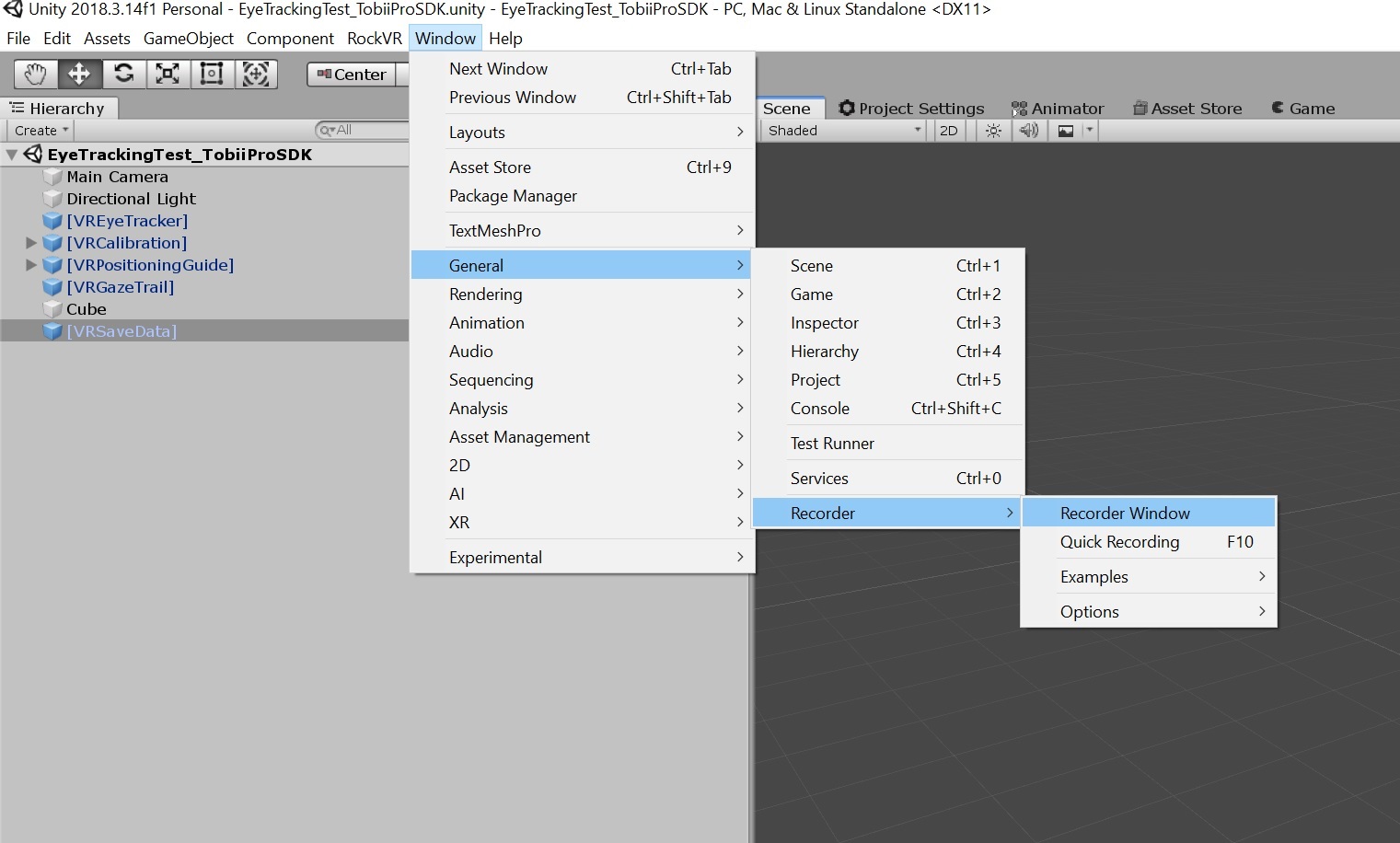Switch to the Hierarchy tab
The width and height of the screenshot is (1400, 843).
point(58,109)
